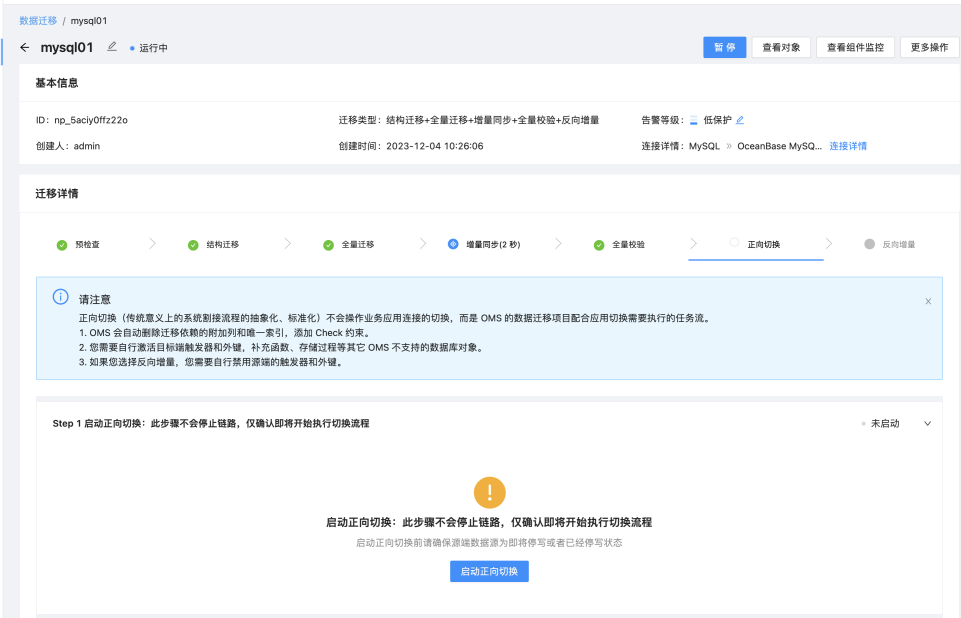Select the 正向切换 step tab
Screen dimensions: 961x618
click(x=764, y=245)
